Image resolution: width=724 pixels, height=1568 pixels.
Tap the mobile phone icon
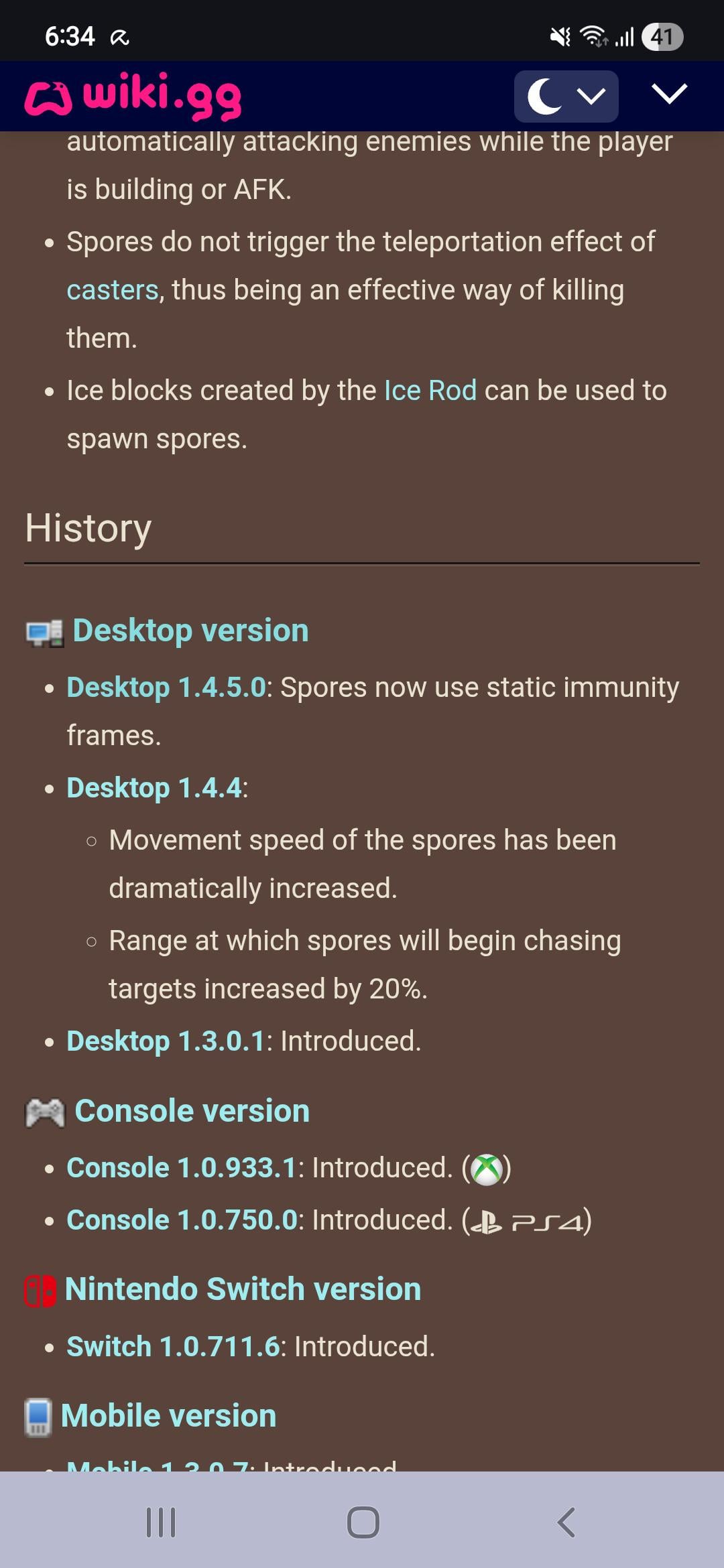coord(38,1417)
